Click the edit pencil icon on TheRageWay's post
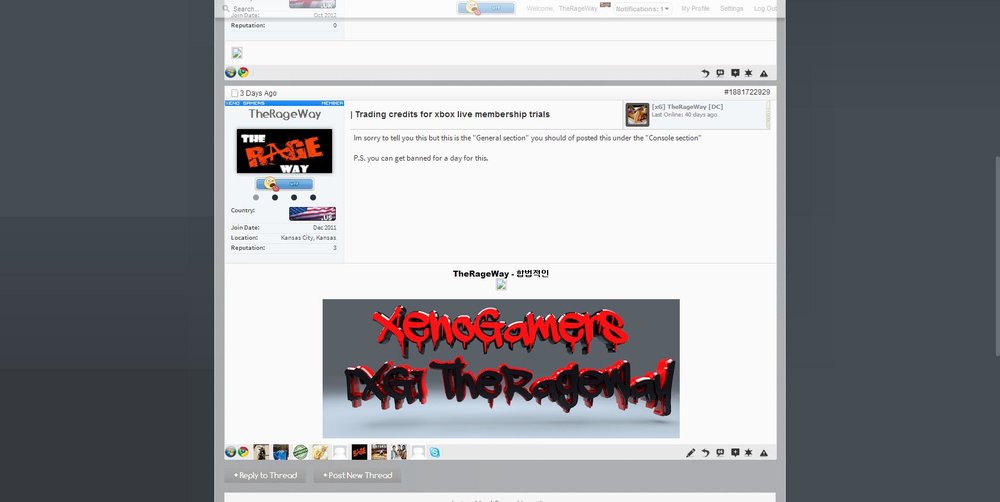 690,453
